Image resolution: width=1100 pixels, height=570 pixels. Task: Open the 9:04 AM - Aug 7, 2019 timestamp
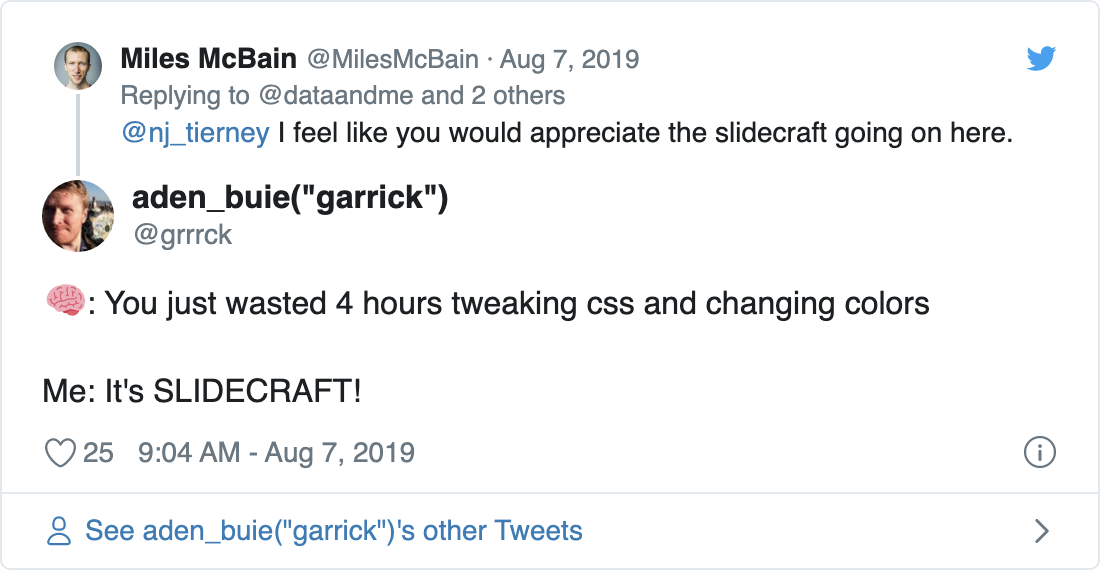point(277,453)
